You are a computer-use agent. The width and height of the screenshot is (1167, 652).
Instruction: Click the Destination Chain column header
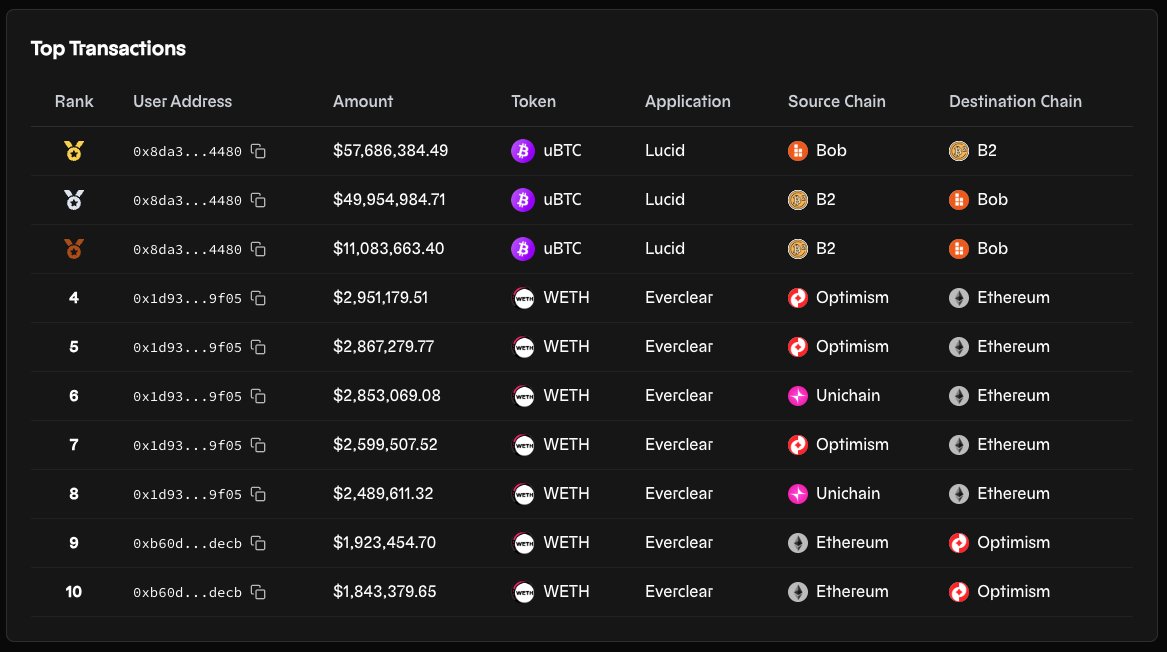pyautogui.click(x=1015, y=101)
